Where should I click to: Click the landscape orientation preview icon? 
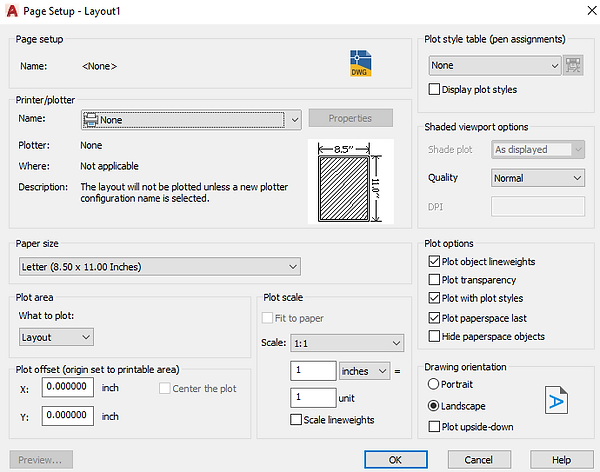pyautogui.click(x=556, y=400)
